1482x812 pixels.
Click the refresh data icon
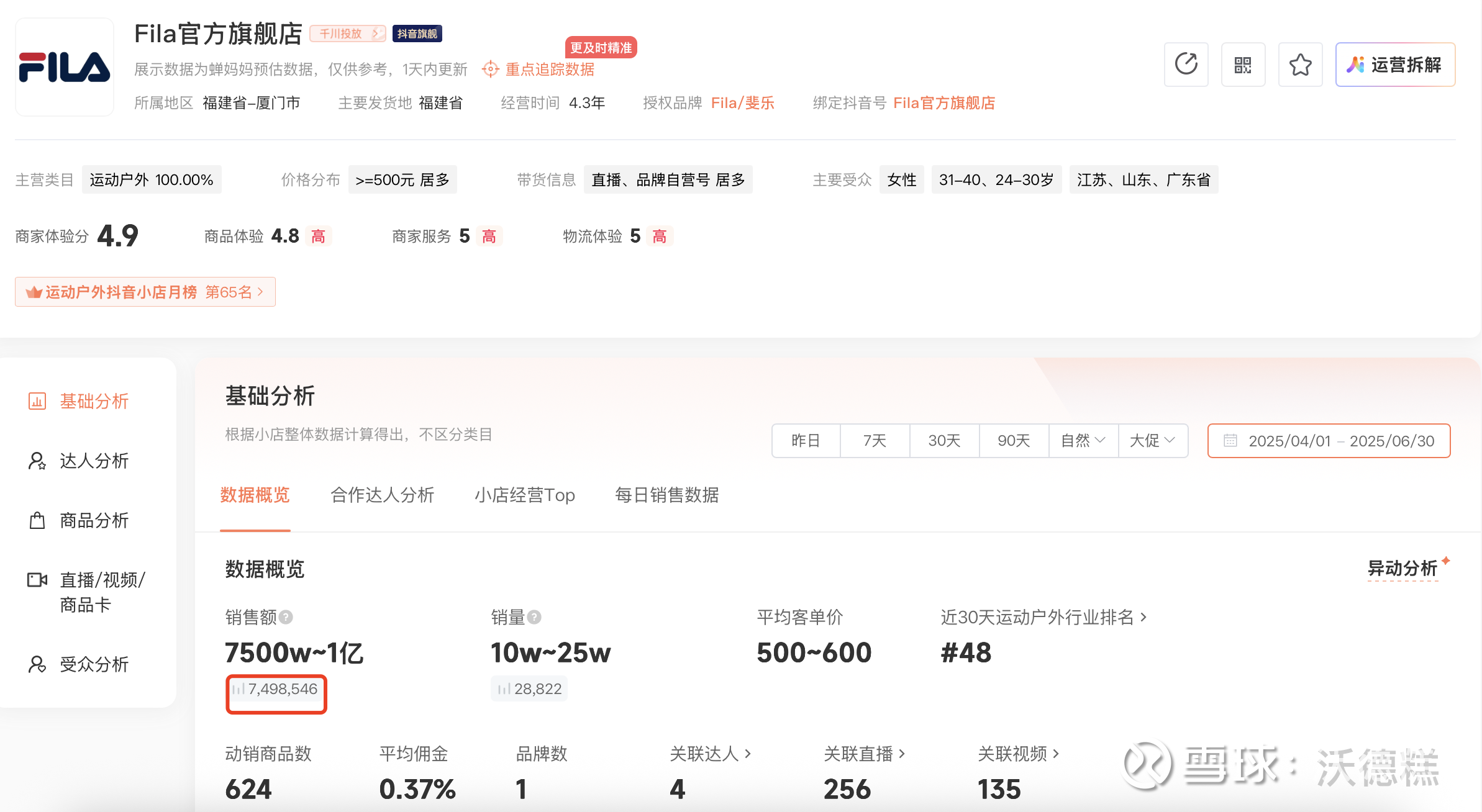[1186, 65]
